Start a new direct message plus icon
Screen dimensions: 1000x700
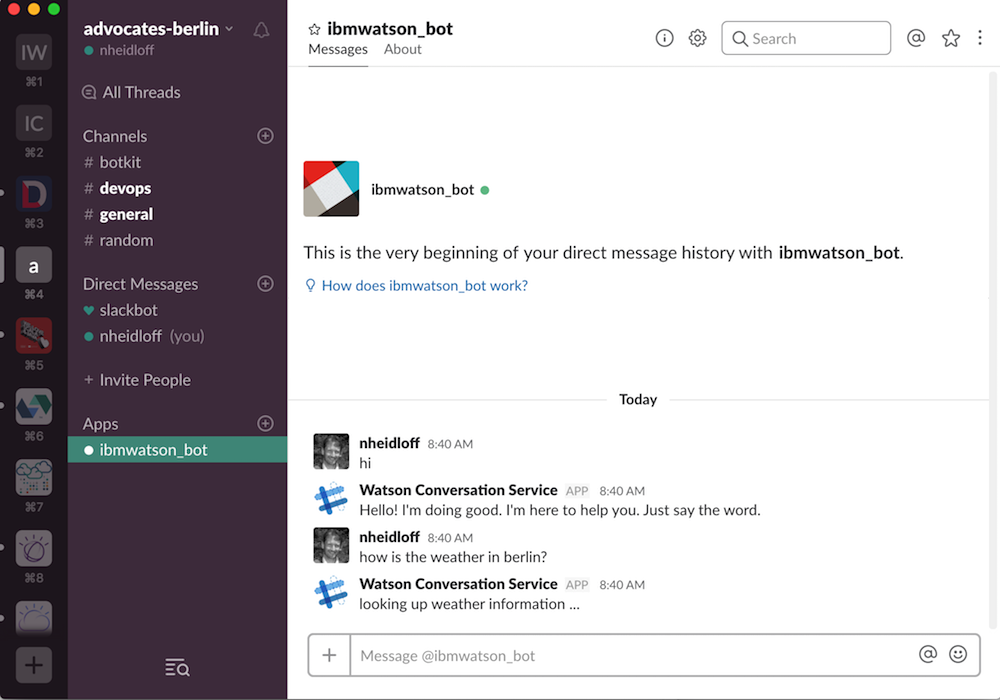click(x=265, y=284)
